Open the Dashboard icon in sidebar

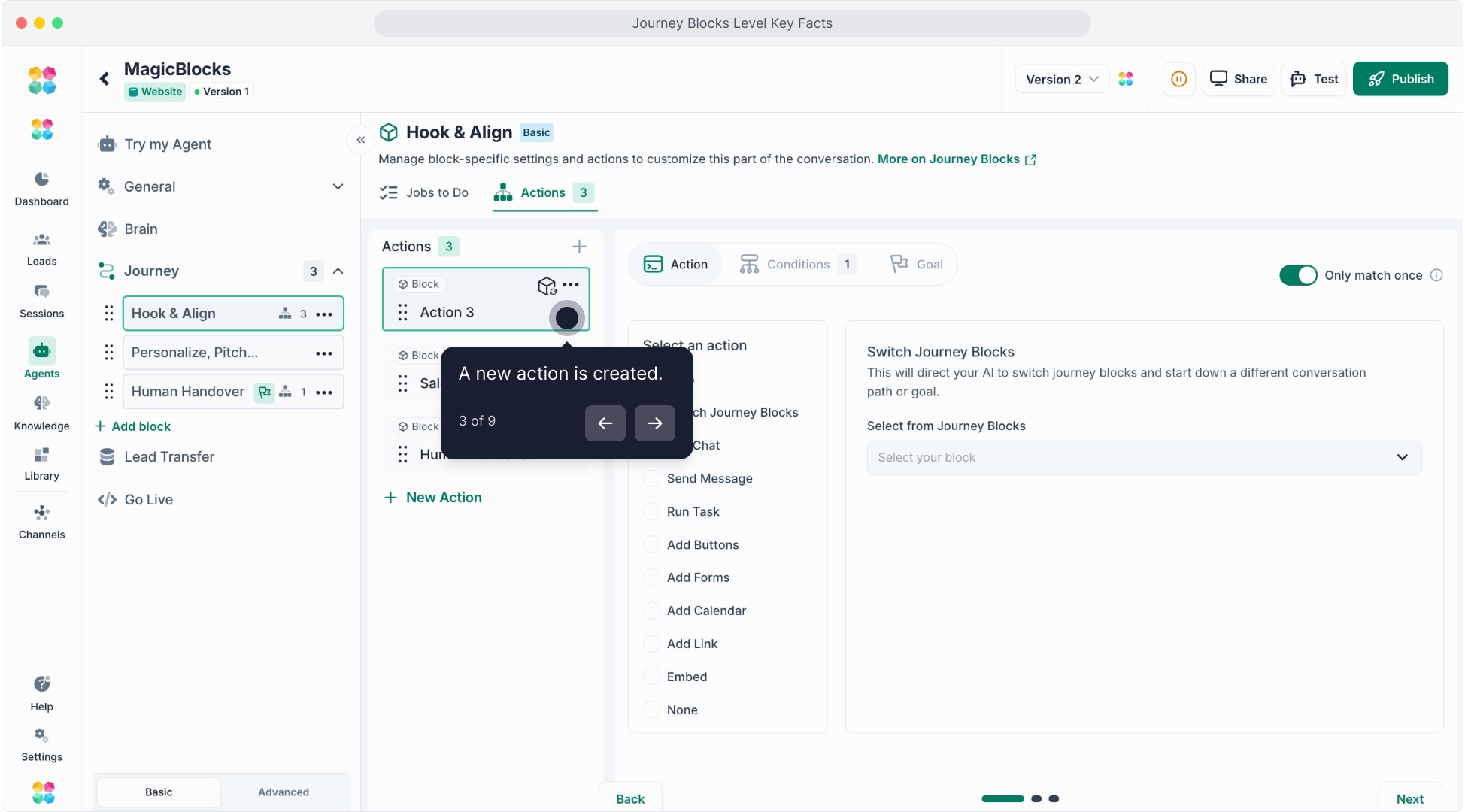[41, 188]
